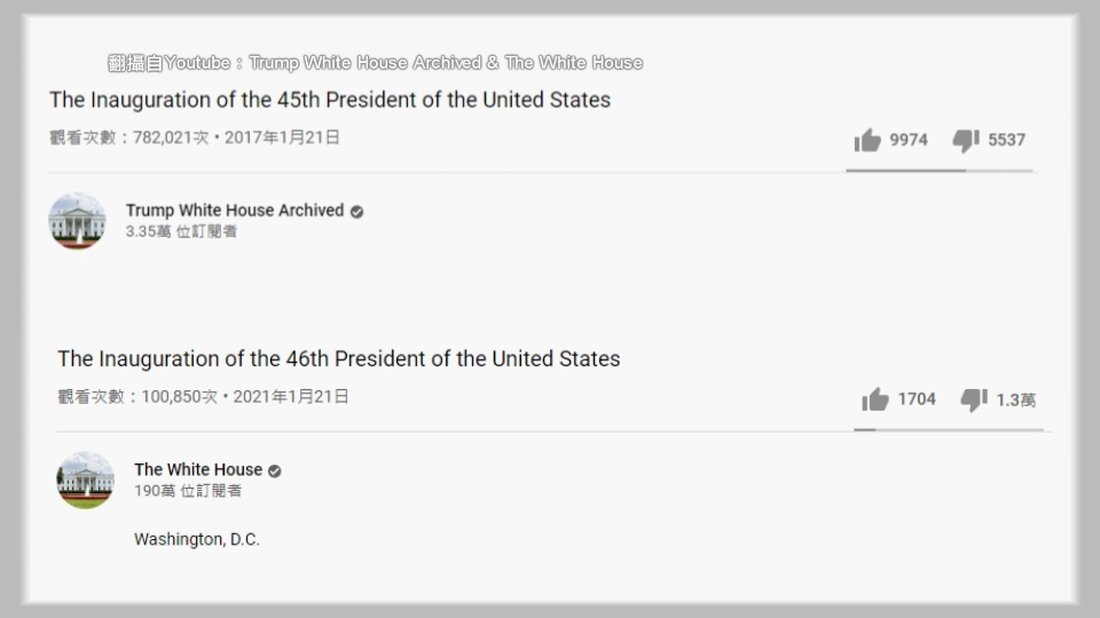This screenshot has height=618, width=1100.
Task: Click like-ratio bar under 9974 and 5537
Action: click(x=939, y=171)
